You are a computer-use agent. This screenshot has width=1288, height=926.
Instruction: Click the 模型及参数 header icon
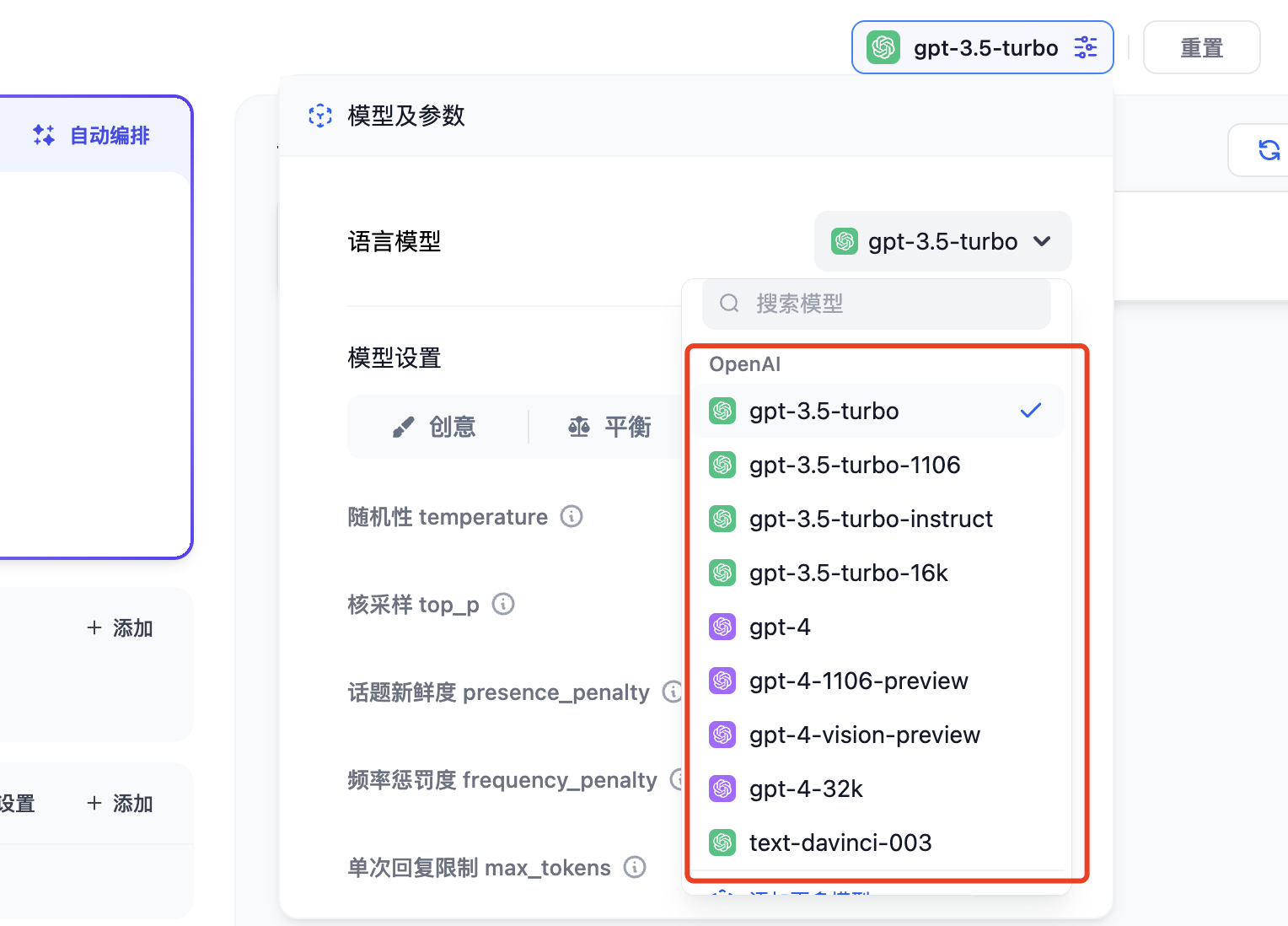320,116
